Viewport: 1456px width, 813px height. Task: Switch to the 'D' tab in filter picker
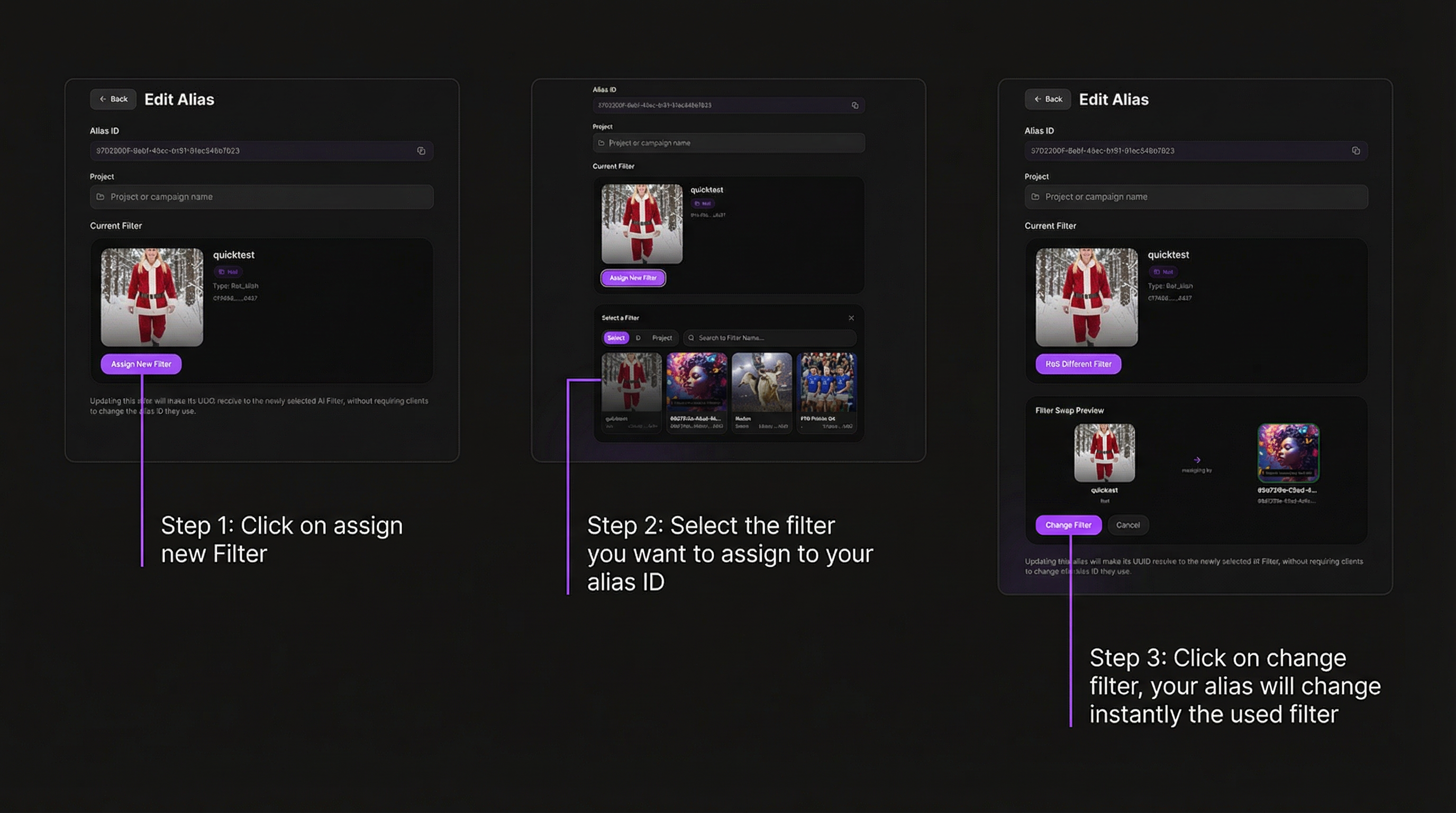pos(638,338)
